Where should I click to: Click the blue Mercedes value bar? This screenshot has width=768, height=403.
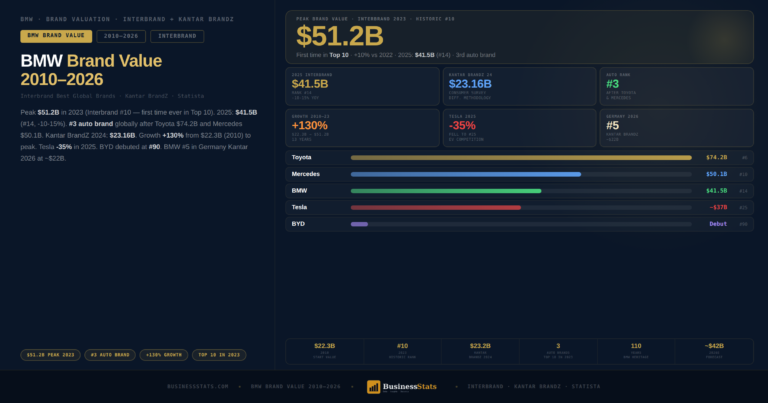pos(466,174)
